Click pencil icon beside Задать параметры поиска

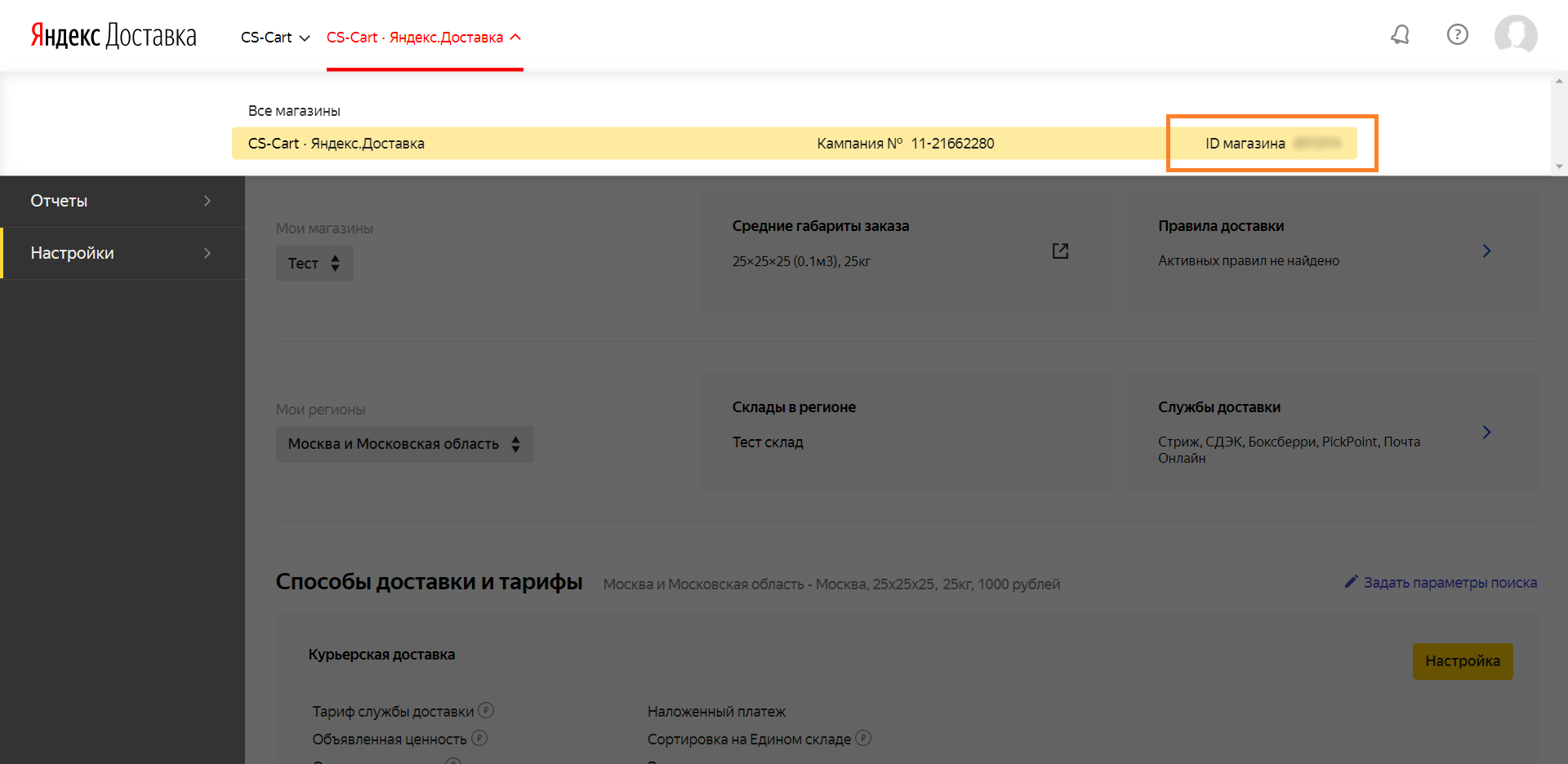[x=1351, y=582]
